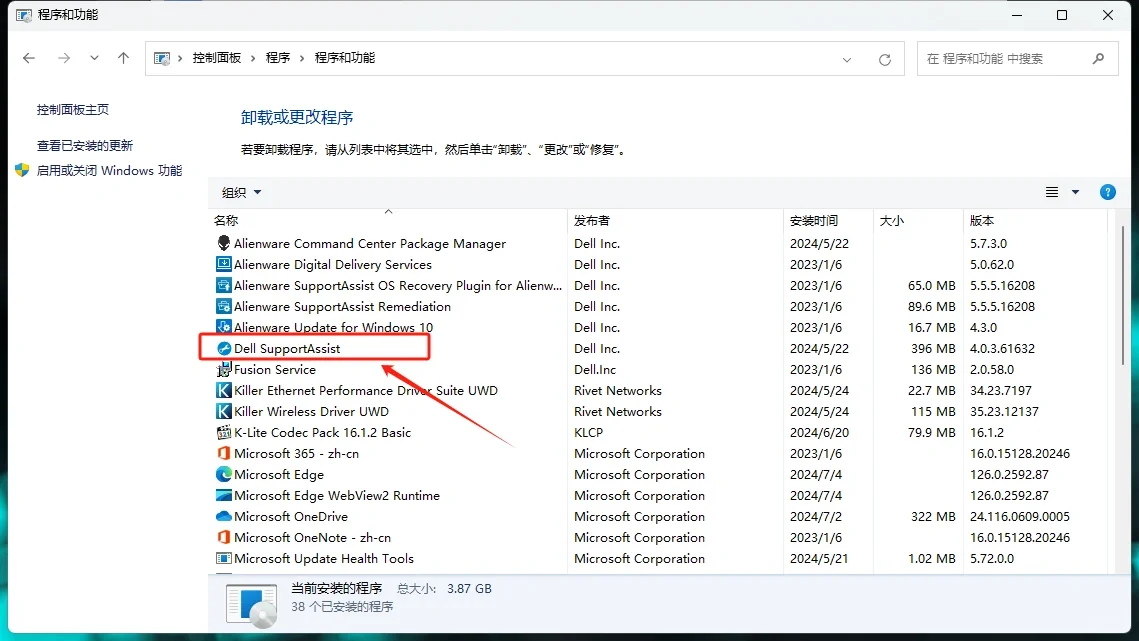This screenshot has height=641, width=1139.
Task: Go back with the left arrow
Action: tap(29, 58)
